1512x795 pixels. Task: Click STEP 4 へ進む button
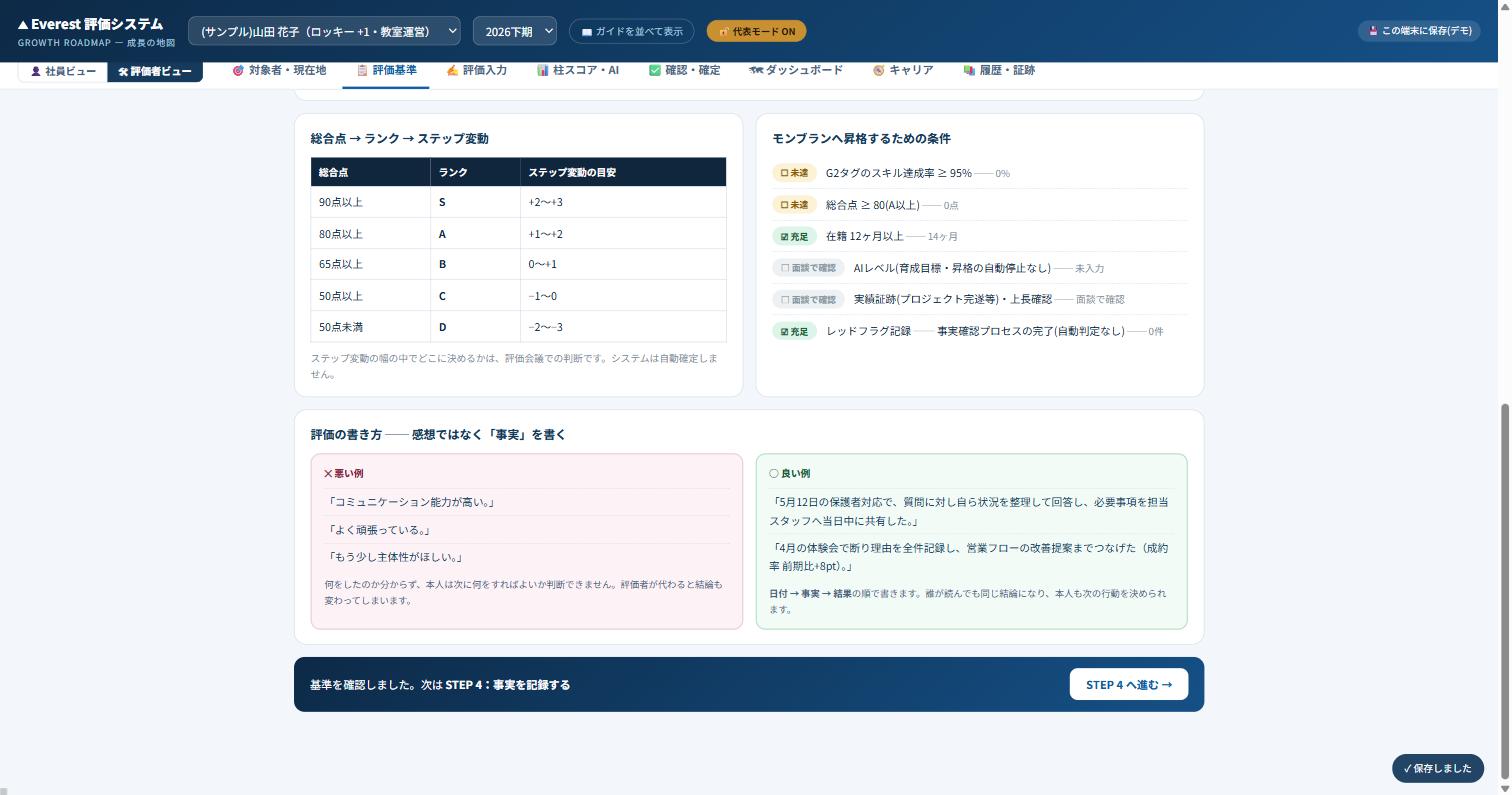pos(1129,684)
